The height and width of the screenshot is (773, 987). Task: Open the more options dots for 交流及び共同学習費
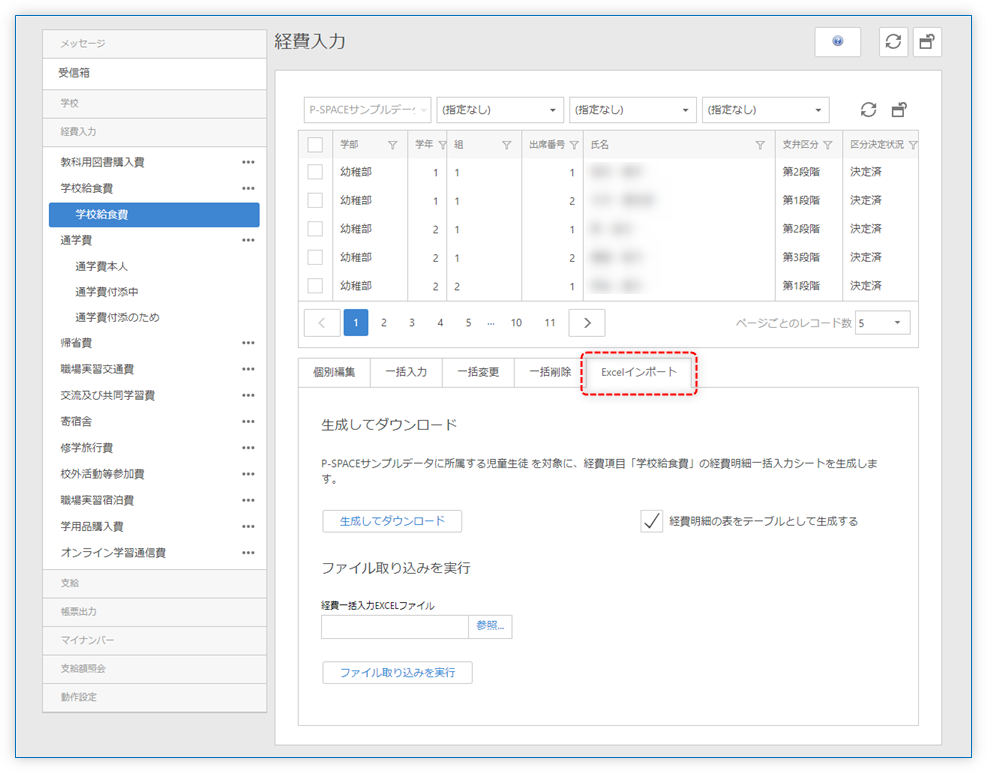click(248, 395)
